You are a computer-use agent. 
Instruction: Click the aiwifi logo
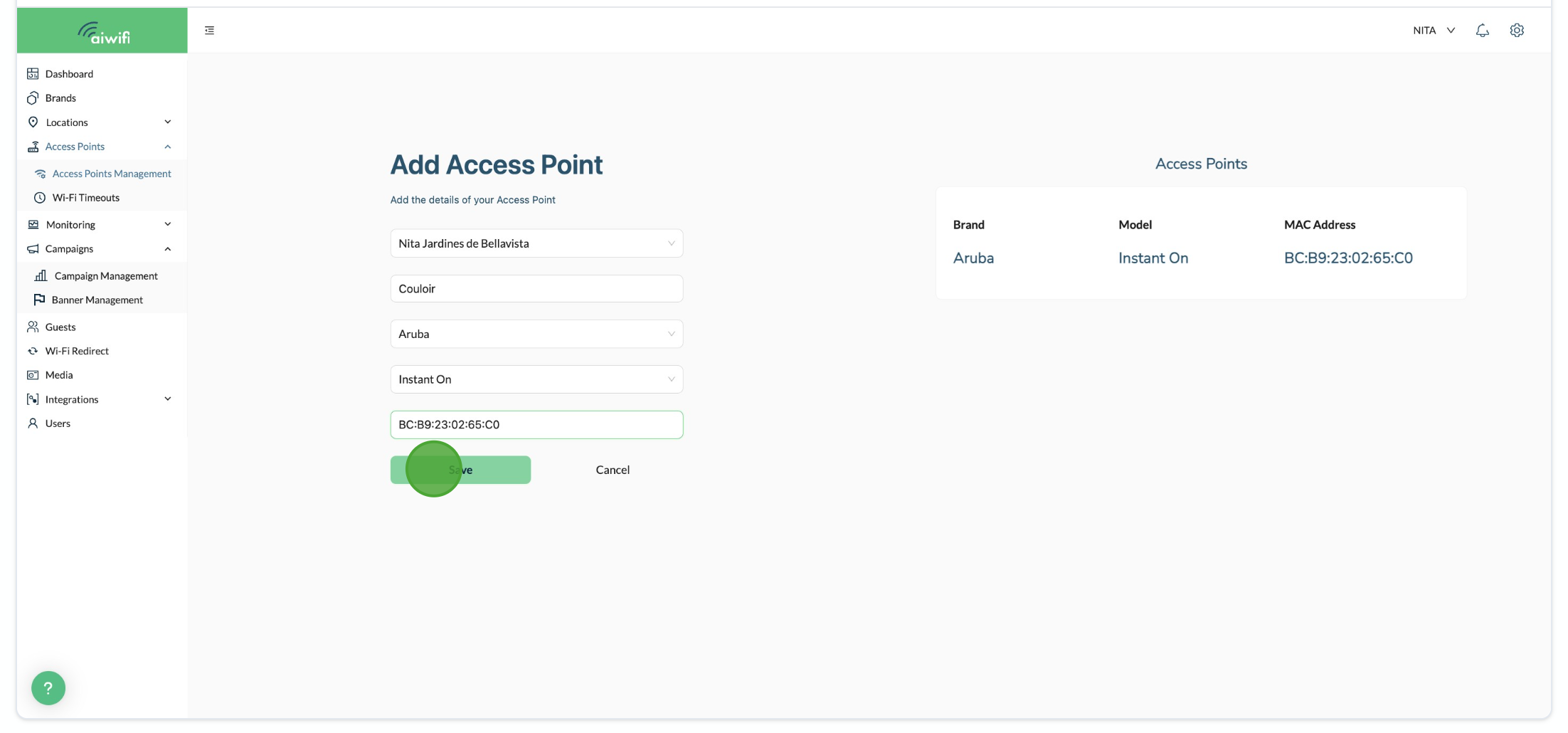[103, 32]
